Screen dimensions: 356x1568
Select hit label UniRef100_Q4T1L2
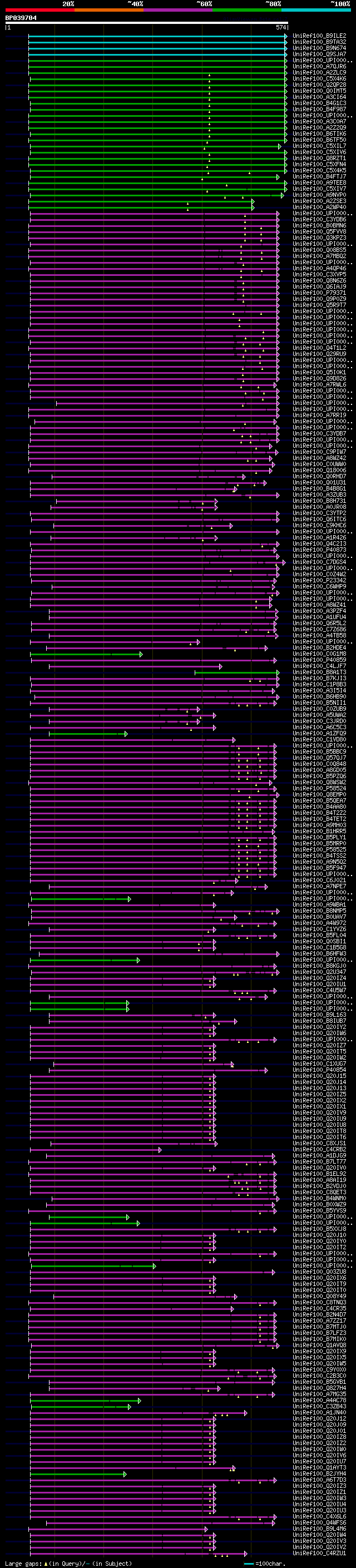pyautogui.click(x=319, y=348)
